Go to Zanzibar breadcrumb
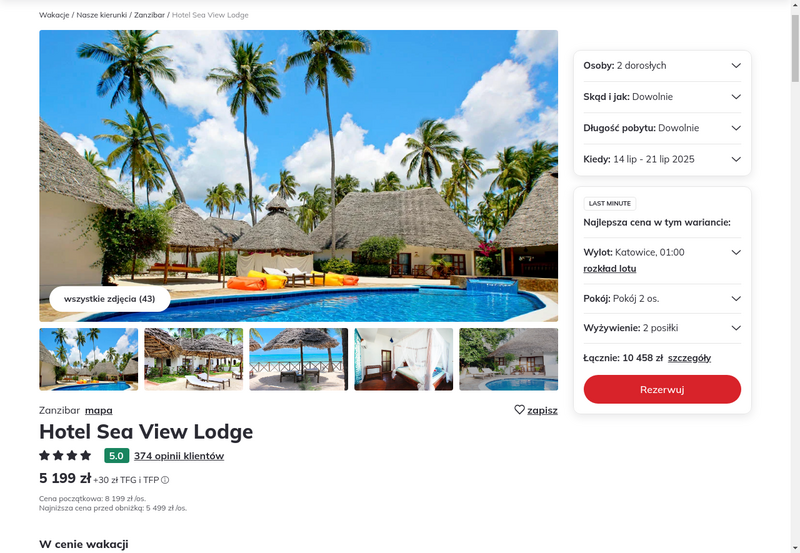Viewport: 800px width, 553px height. 149,15
